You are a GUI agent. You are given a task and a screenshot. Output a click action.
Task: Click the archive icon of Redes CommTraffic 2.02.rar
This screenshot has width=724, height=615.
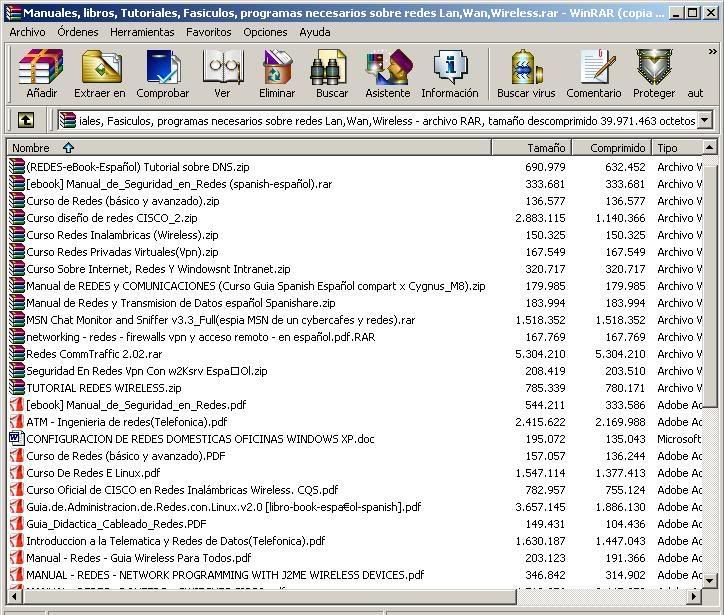[17, 353]
